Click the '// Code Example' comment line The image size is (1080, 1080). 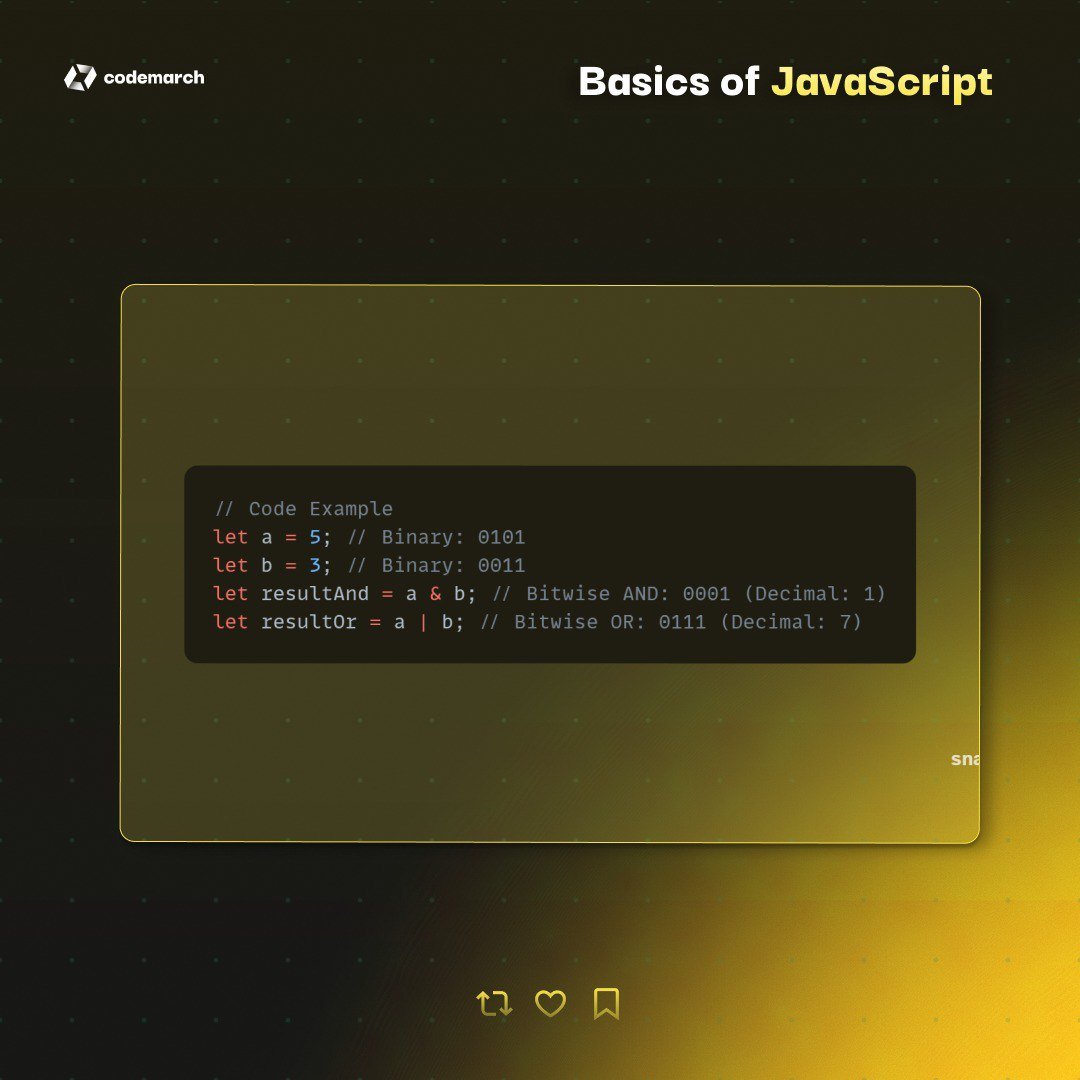click(302, 509)
